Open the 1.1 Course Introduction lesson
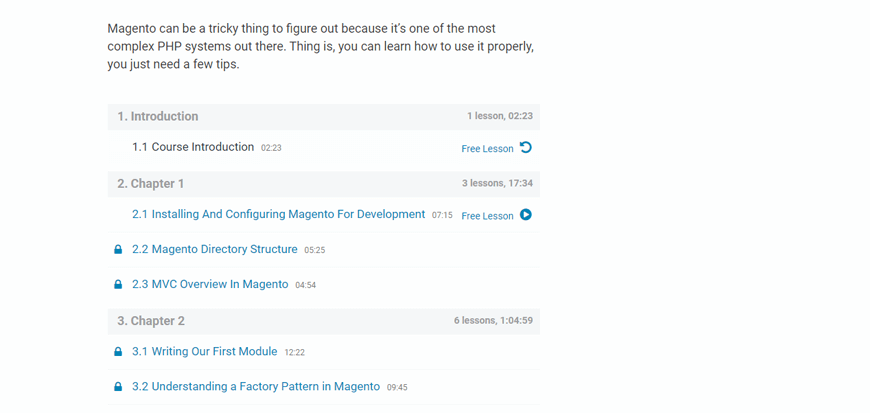This screenshot has width=870, height=413. point(193,147)
